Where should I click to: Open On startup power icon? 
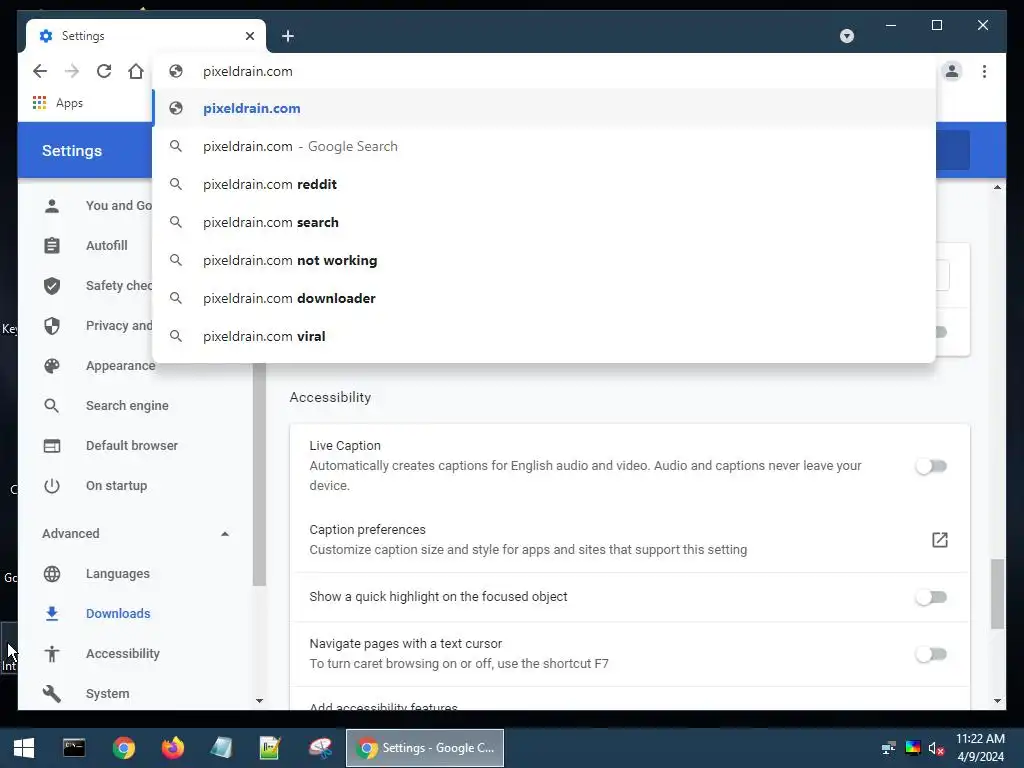click(52, 486)
